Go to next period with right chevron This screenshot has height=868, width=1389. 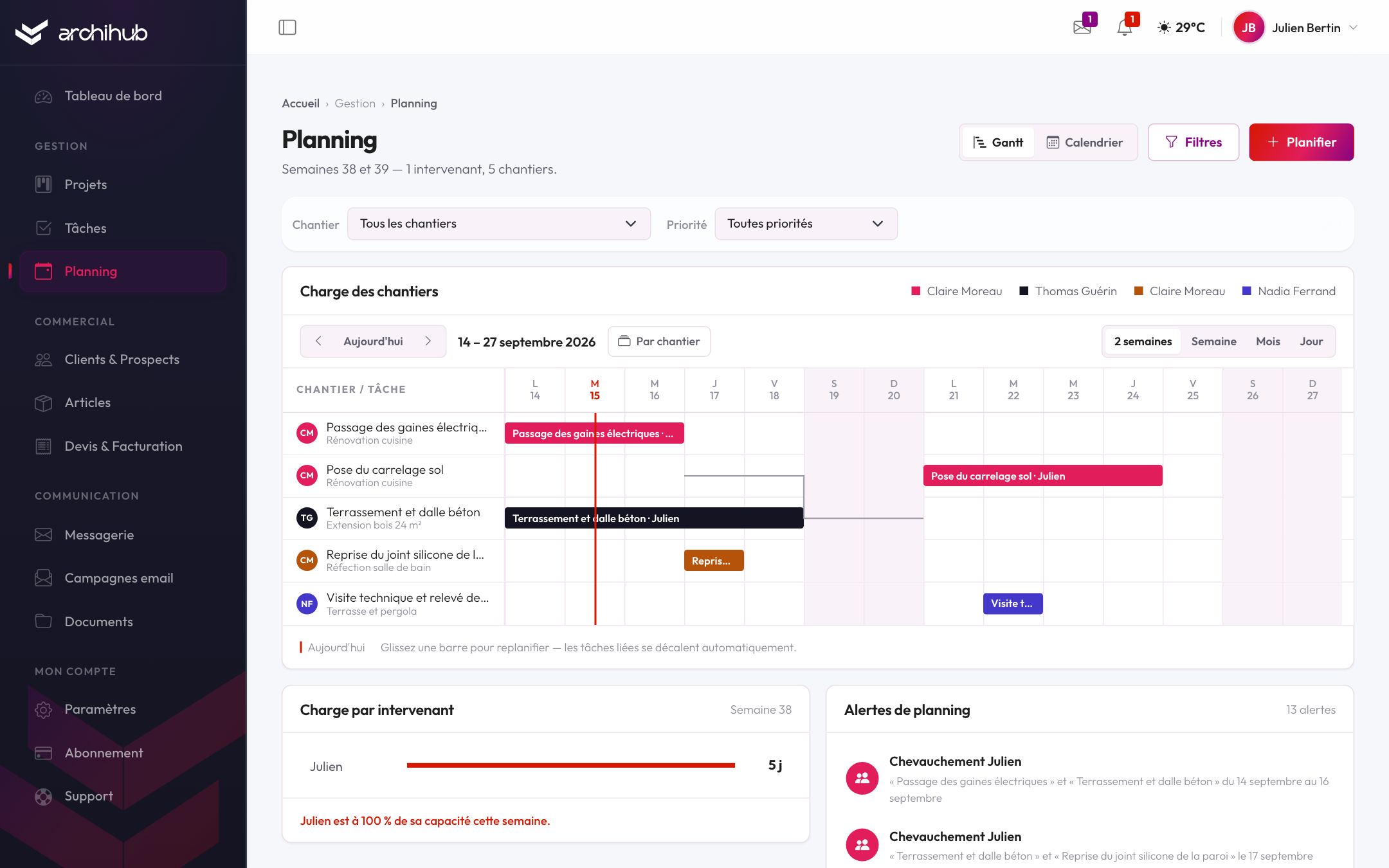pyautogui.click(x=428, y=341)
